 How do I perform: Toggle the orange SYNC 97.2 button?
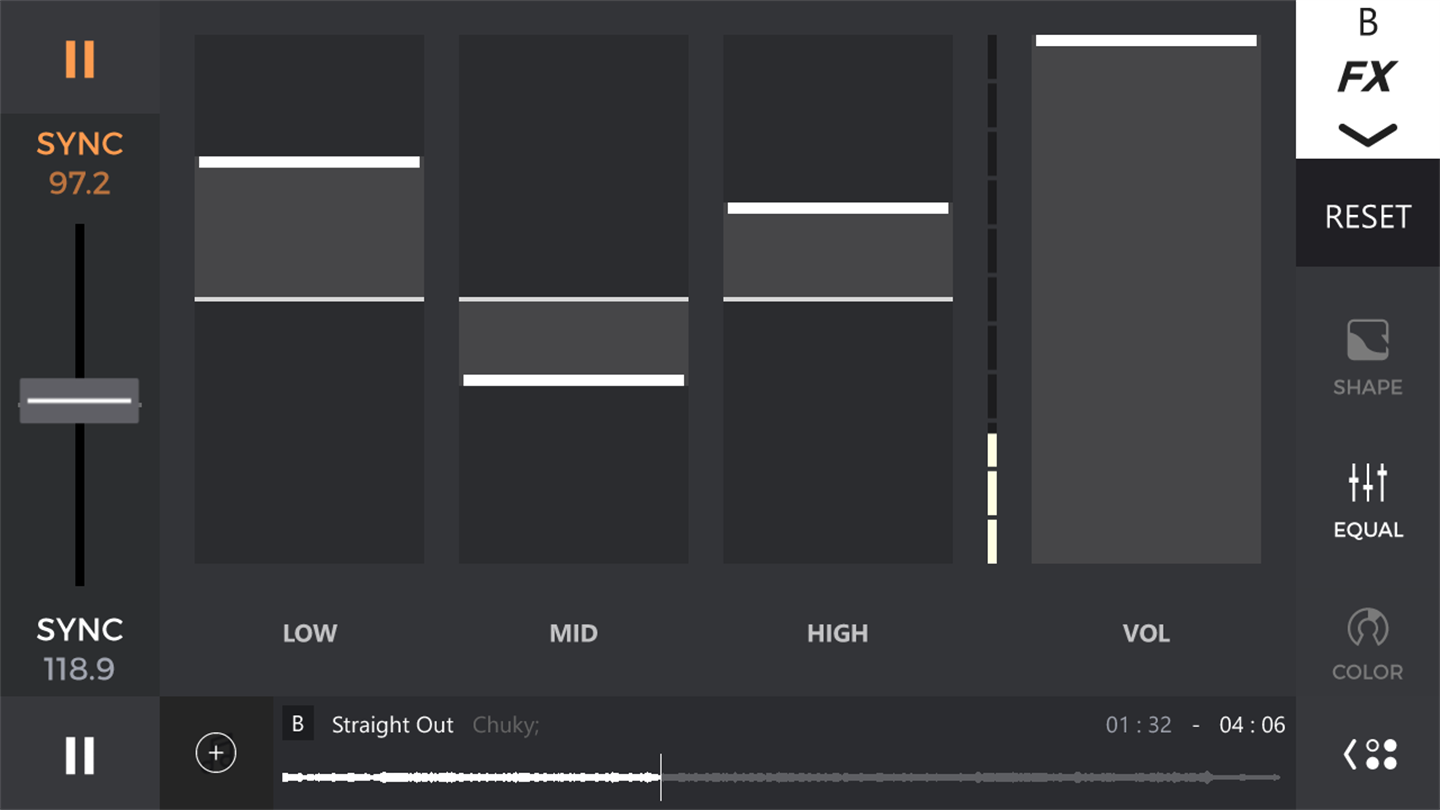(79, 163)
